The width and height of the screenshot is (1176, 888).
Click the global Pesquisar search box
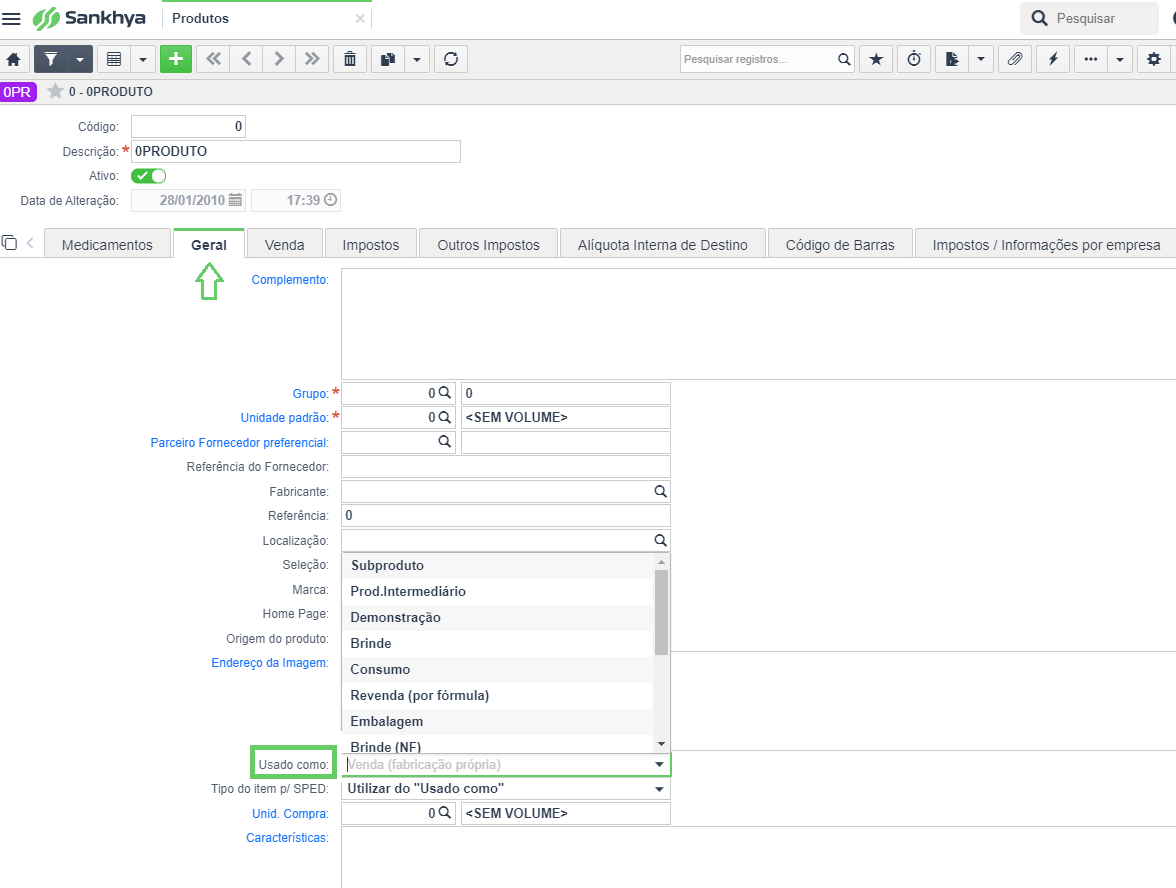coord(1089,18)
